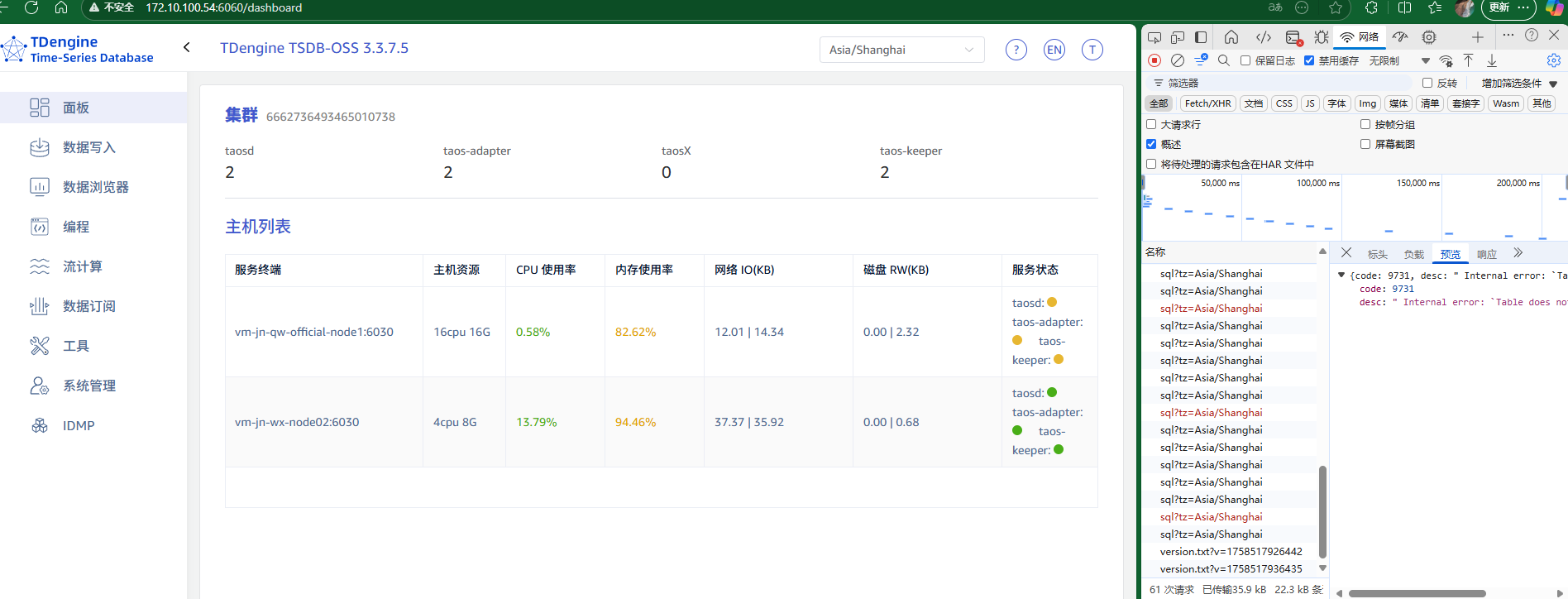
Task: Open the user avatar T icon
Action: (x=1092, y=50)
